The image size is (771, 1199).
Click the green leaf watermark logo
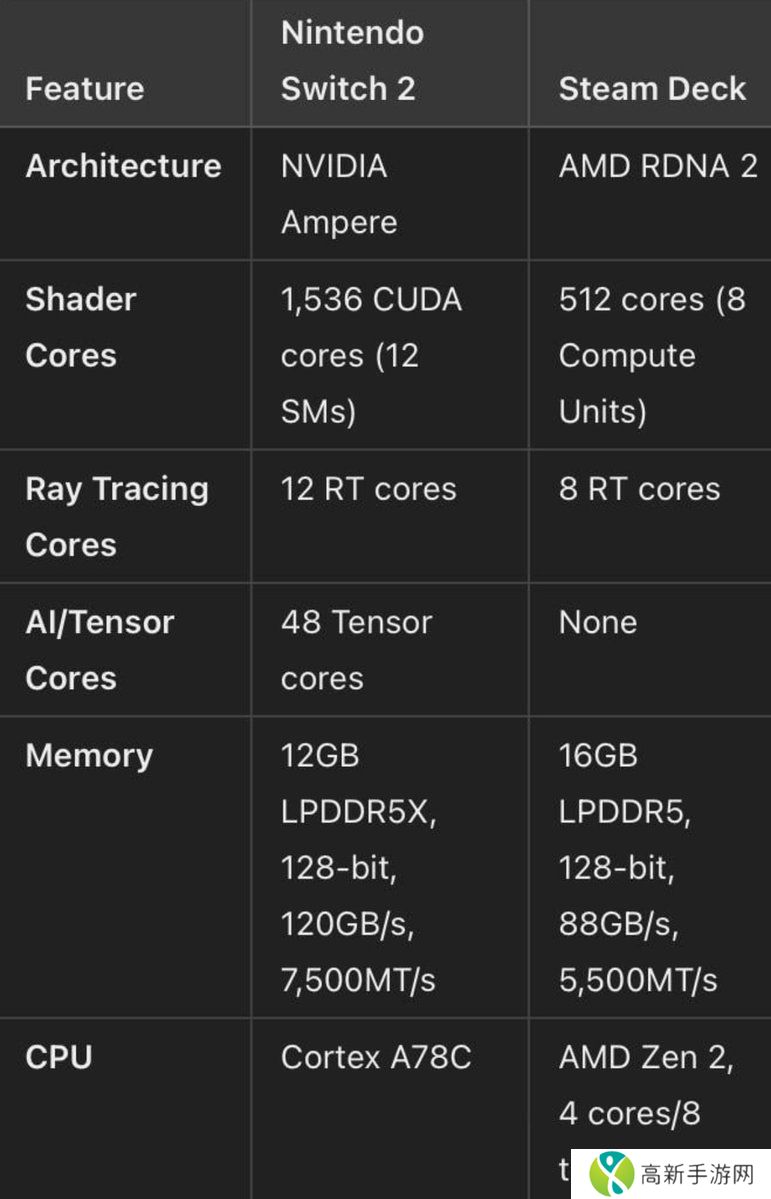point(613,1170)
